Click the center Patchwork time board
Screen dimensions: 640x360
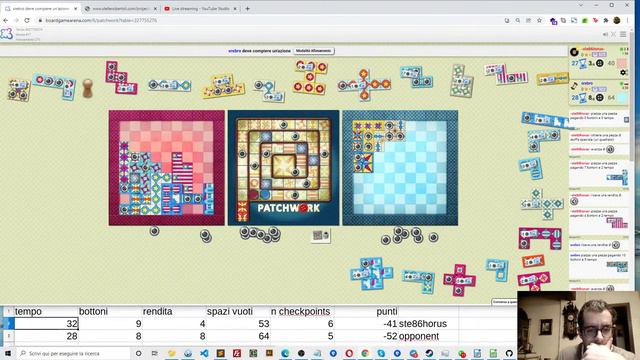coord(283,168)
